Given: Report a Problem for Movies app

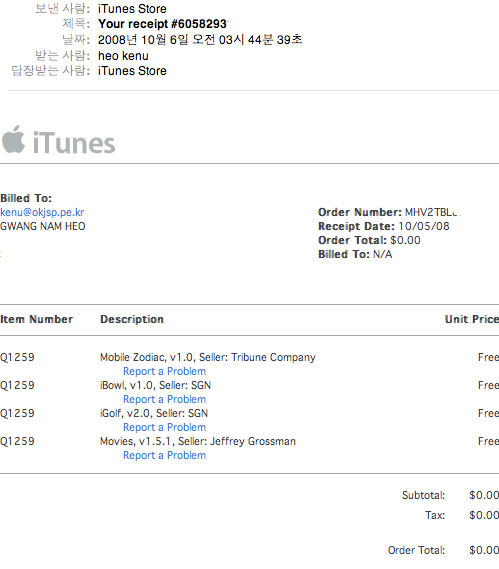Looking at the screenshot, I should pyautogui.click(x=164, y=455).
